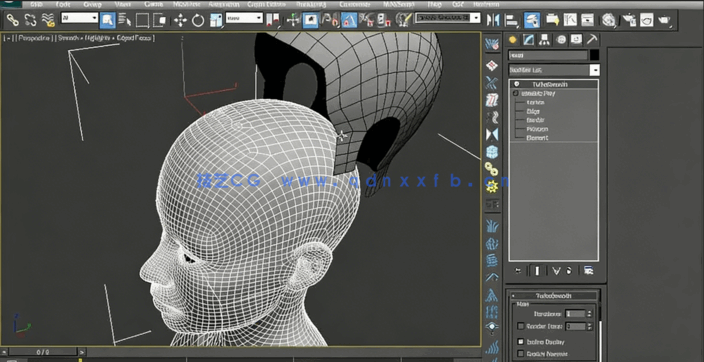The image size is (704, 362).
Task: Open the Rendered Frame Window
Action: [x=647, y=20]
